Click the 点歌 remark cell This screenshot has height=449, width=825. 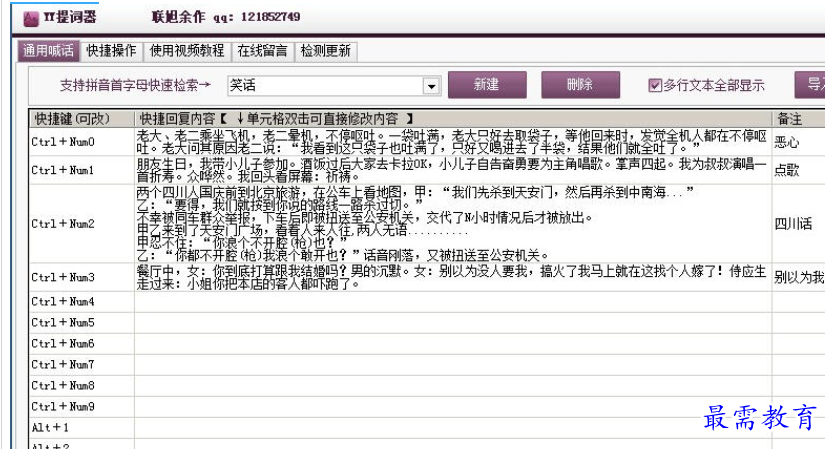click(x=799, y=170)
